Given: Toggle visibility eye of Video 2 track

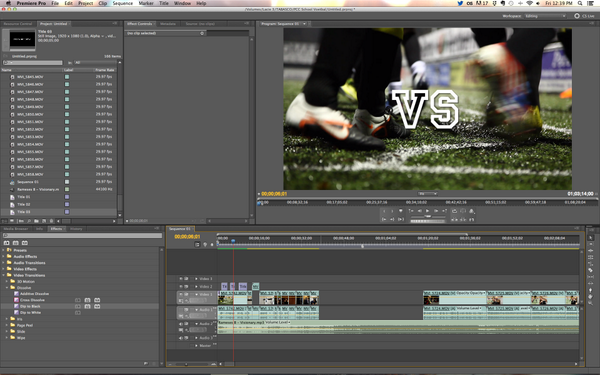Looking at the screenshot, I should tap(181, 286).
